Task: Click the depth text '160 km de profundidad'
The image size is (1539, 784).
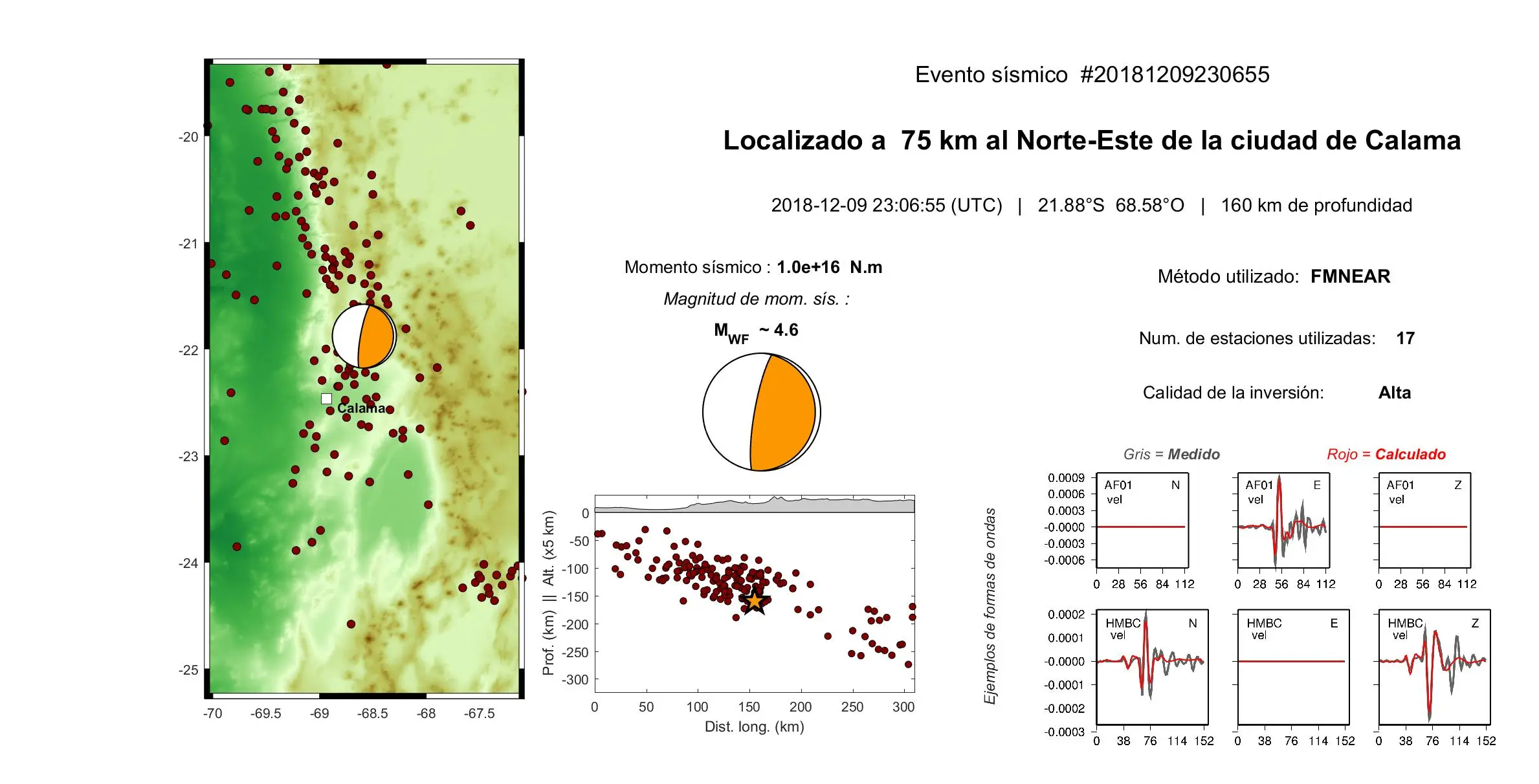Action: [1316, 205]
